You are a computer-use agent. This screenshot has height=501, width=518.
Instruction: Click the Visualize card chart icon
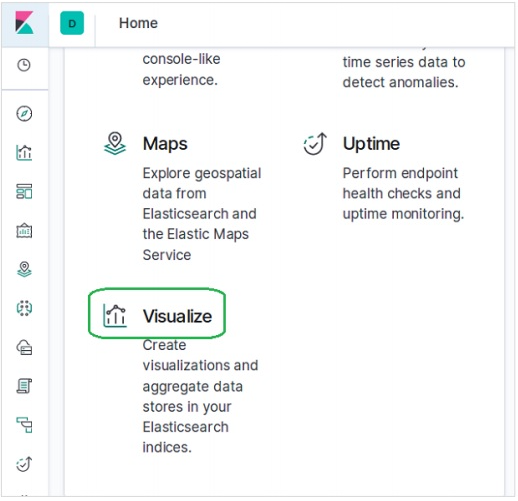click(115, 316)
